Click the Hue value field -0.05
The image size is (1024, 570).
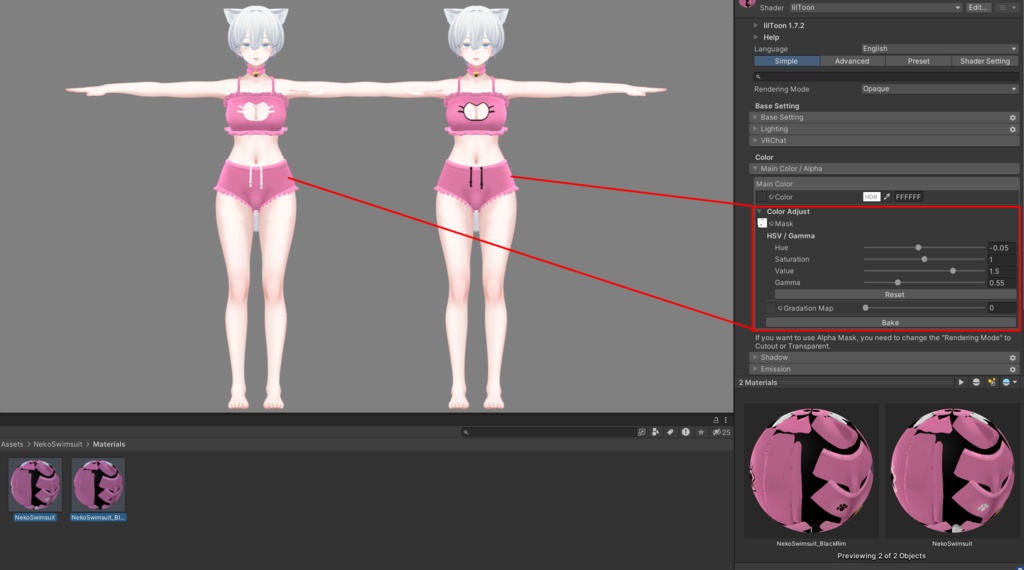click(x=1002, y=247)
